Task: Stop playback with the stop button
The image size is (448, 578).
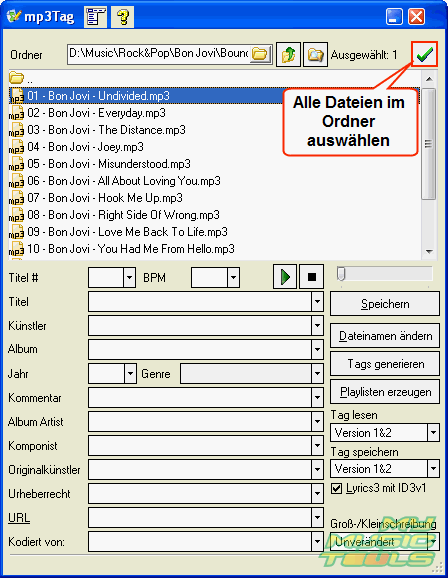Action: click(312, 276)
